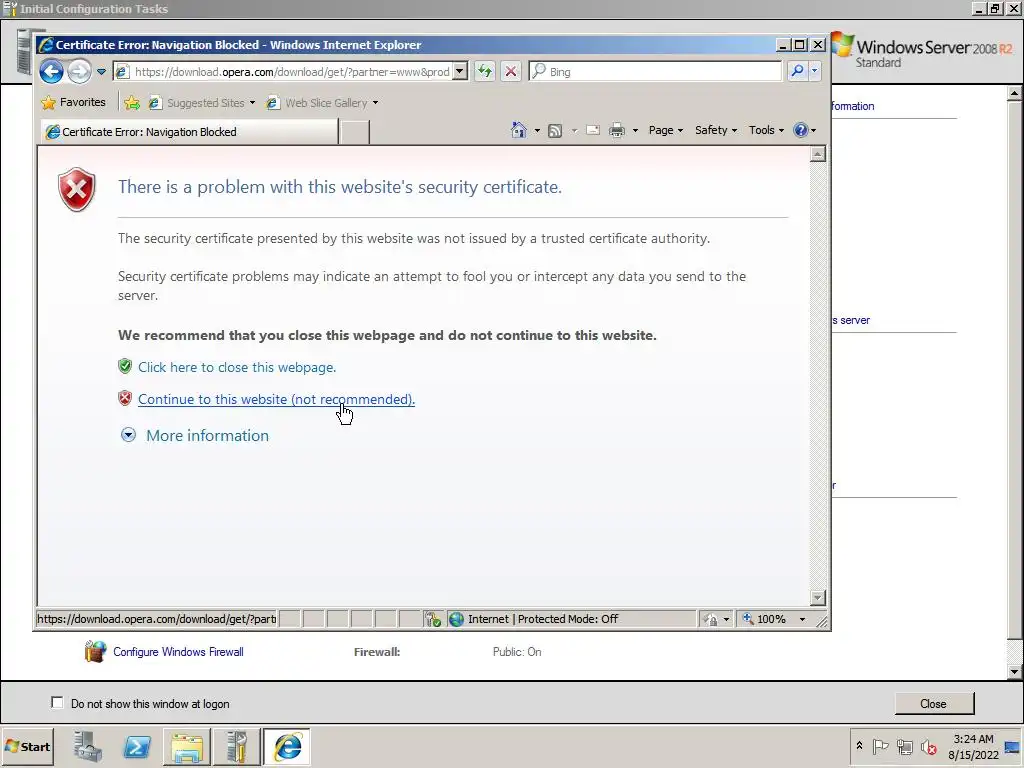Screen dimensions: 1024x768
Task: Refresh the page with green arrows icon
Action: (485, 72)
